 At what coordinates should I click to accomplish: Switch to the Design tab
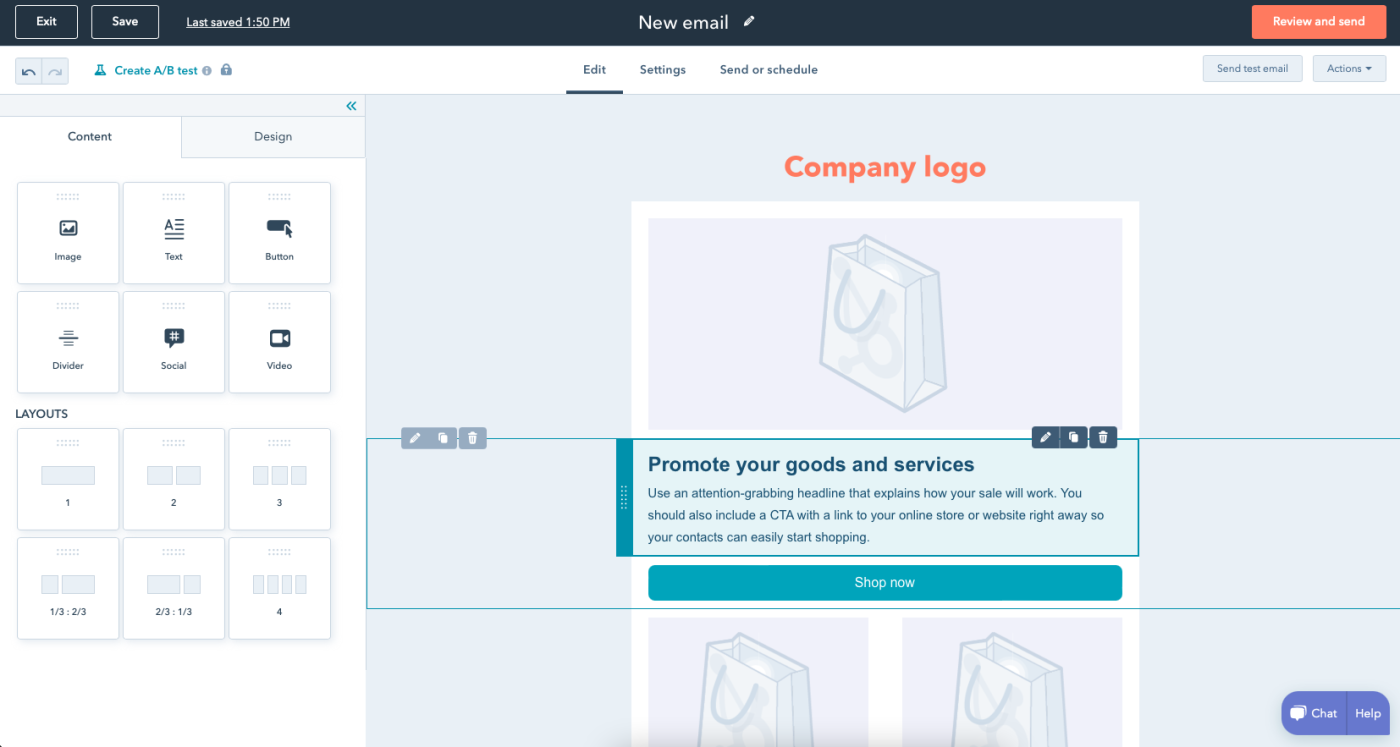(x=273, y=137)
